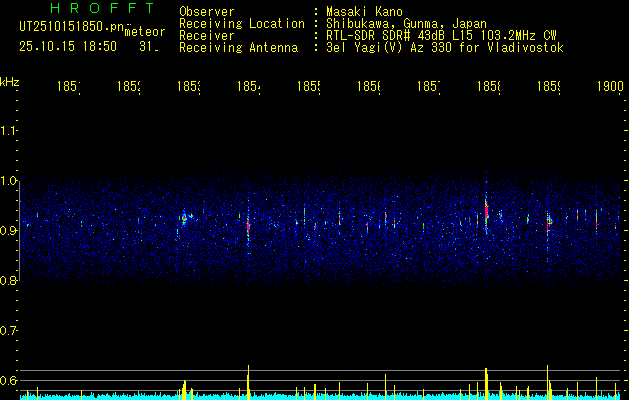Viewport: 629px width, 400px height.
Task: Click the 1.1 kHz frequency label
Action: click(x=8, y=131)
